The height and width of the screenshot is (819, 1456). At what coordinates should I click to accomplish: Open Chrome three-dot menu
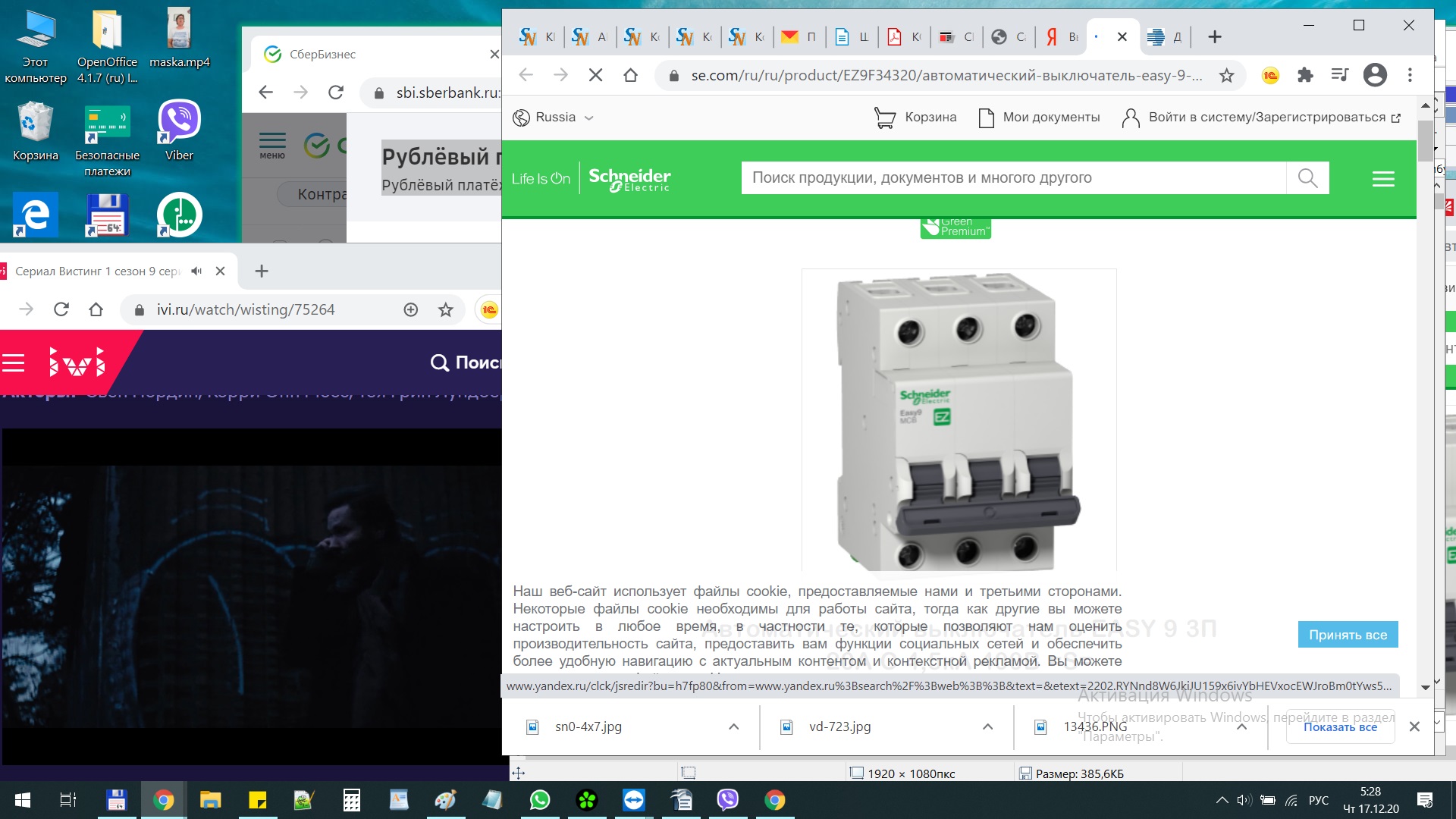click(1410, 75)
